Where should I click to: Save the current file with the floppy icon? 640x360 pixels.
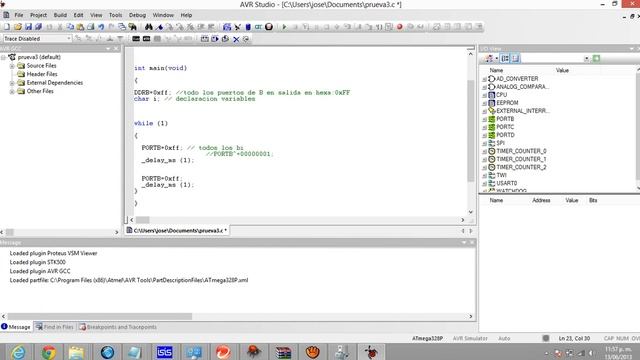pos(28,27)
